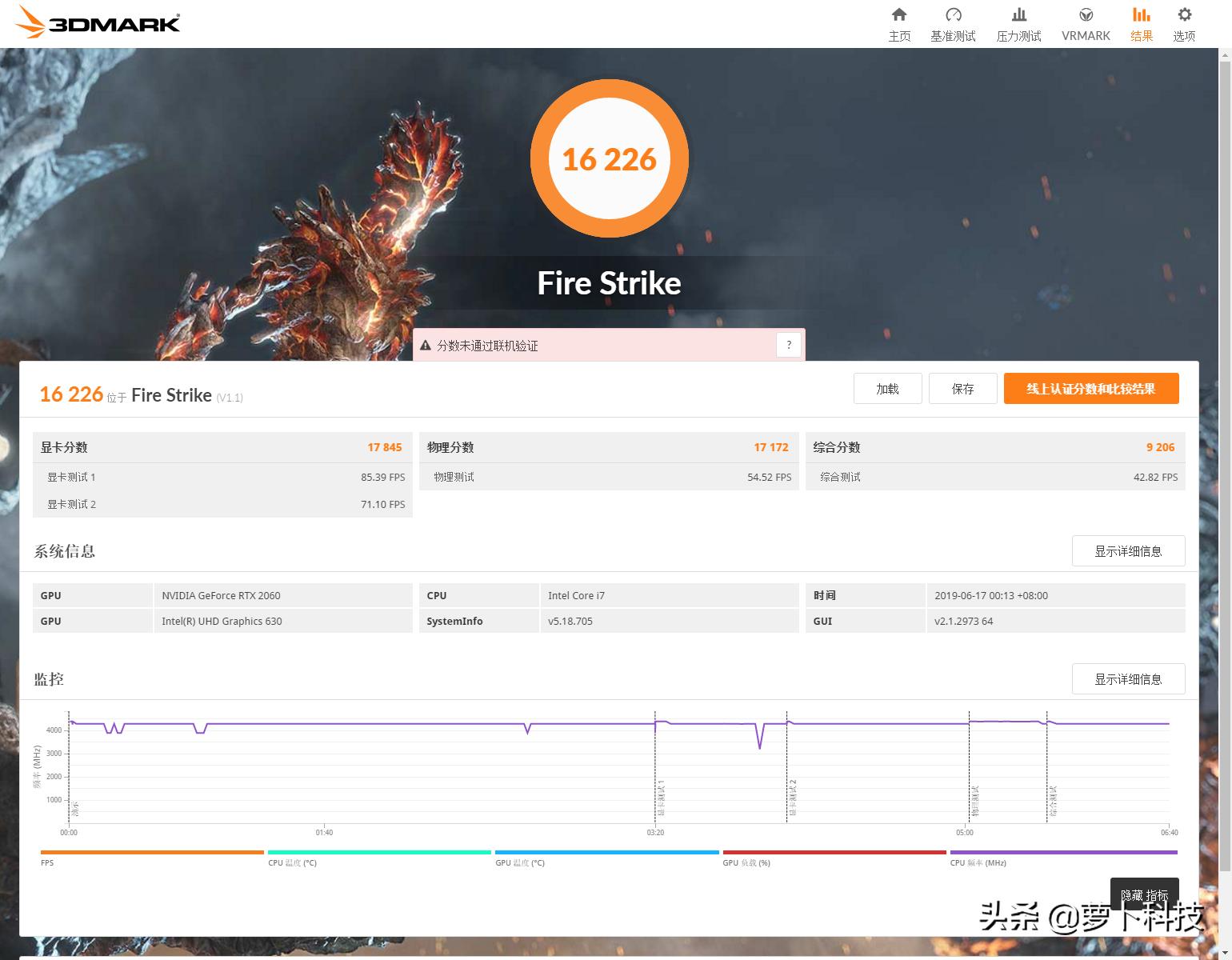This screenshot has width=1232, height=960.
Task: Click the 综合测试 result 42.82 FPS
Action: (x=1156, y=477)
